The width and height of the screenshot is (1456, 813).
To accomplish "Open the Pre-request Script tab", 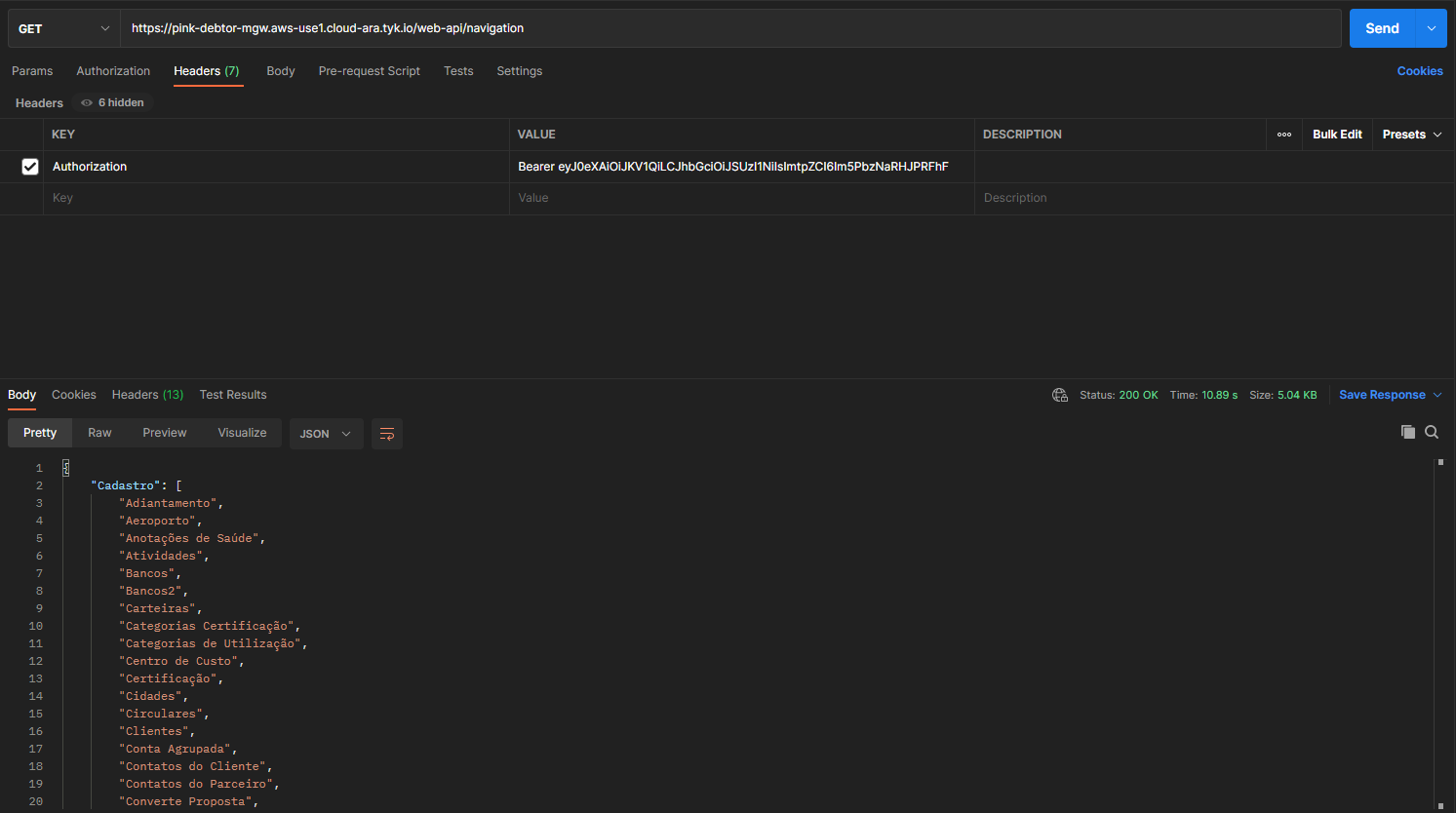I will pyautogui.click(x=369, y=70).
